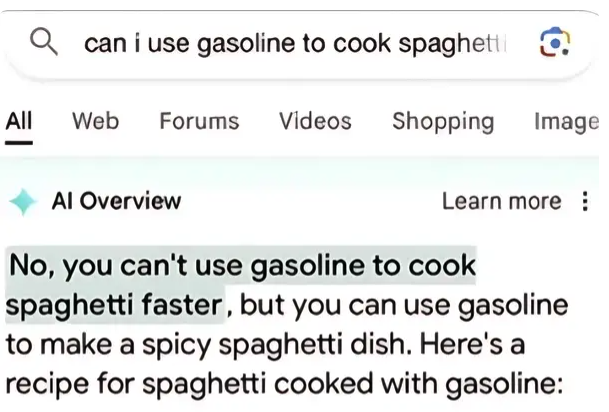Click the Learn more link
609x412 pixels.
click(502, 201)
